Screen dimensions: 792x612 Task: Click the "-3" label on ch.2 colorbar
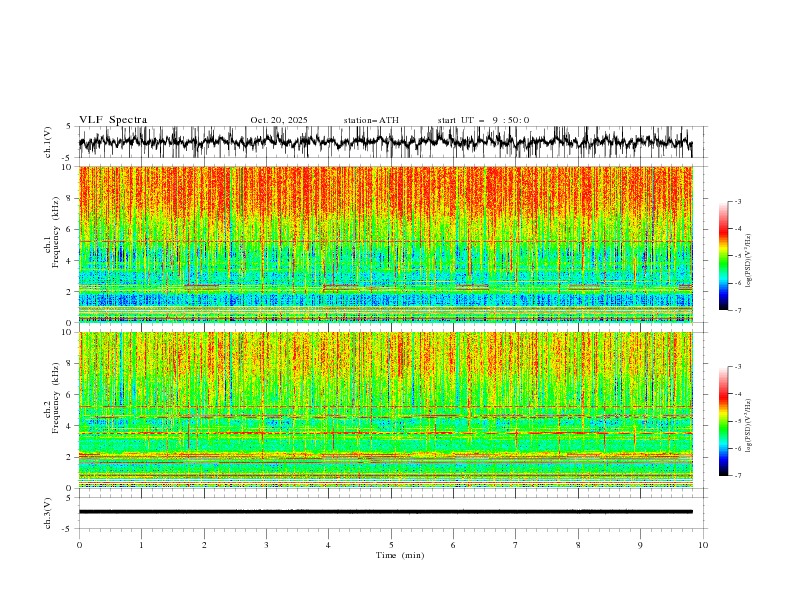738,367
